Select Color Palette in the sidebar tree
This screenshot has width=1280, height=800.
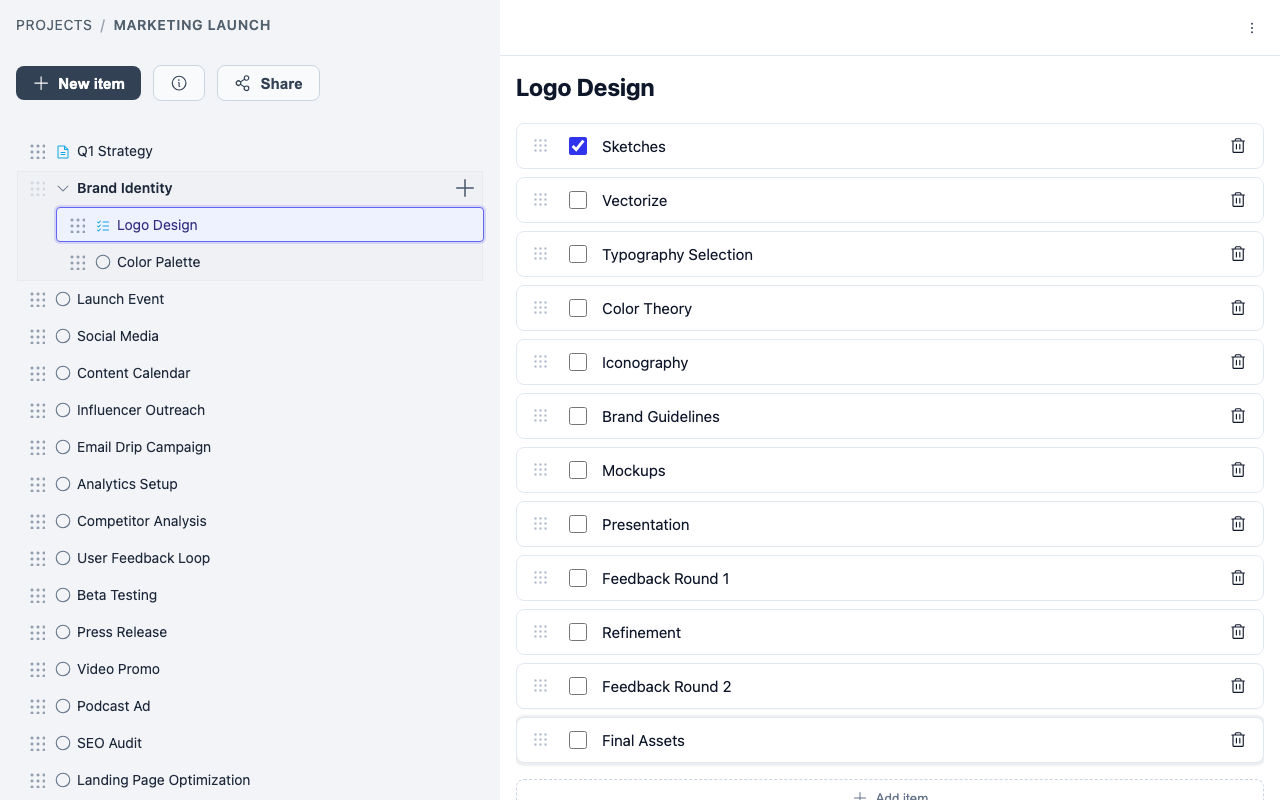coord(158,262)
